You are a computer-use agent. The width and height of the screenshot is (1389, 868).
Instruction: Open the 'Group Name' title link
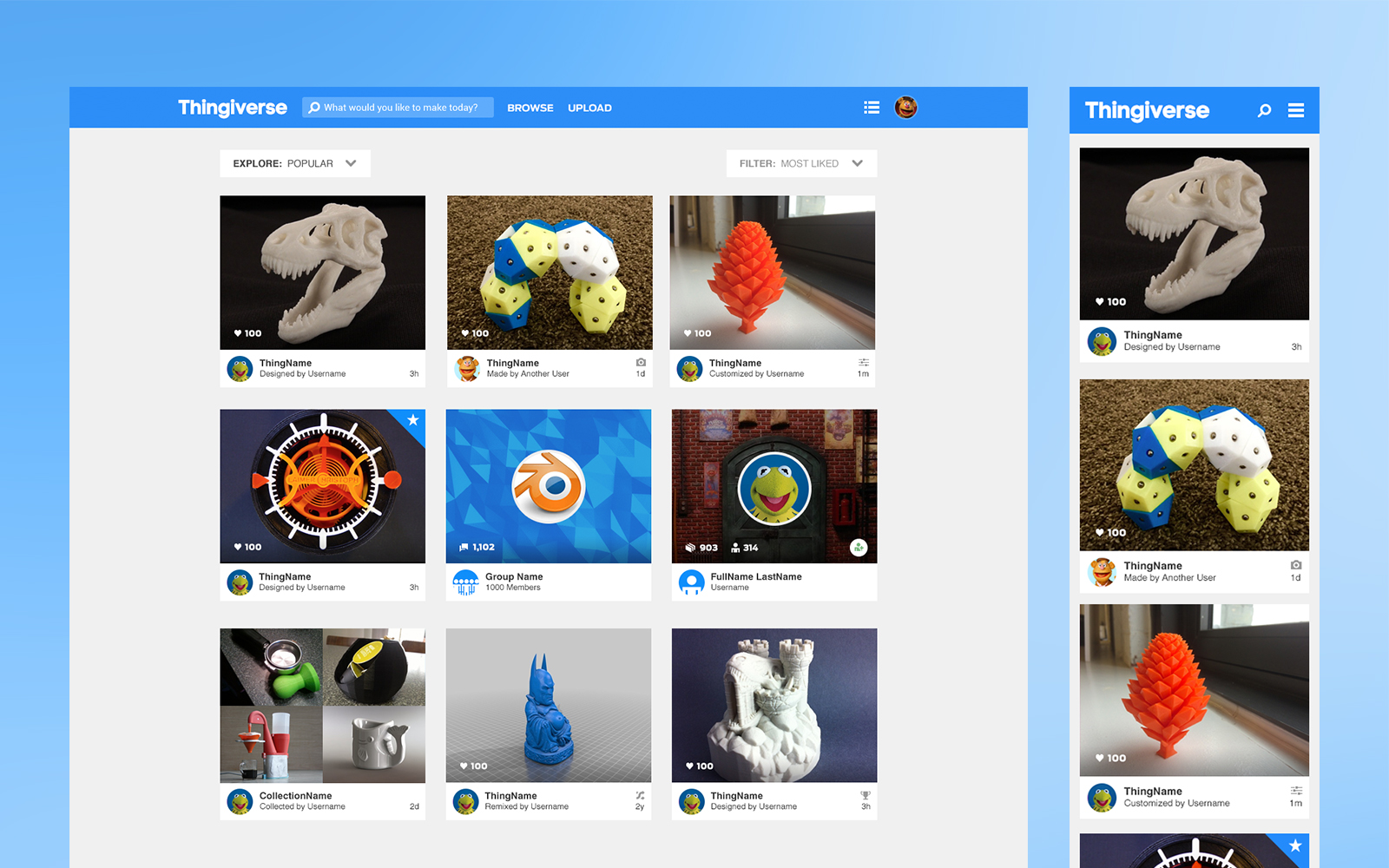click(x=514, y=576)
